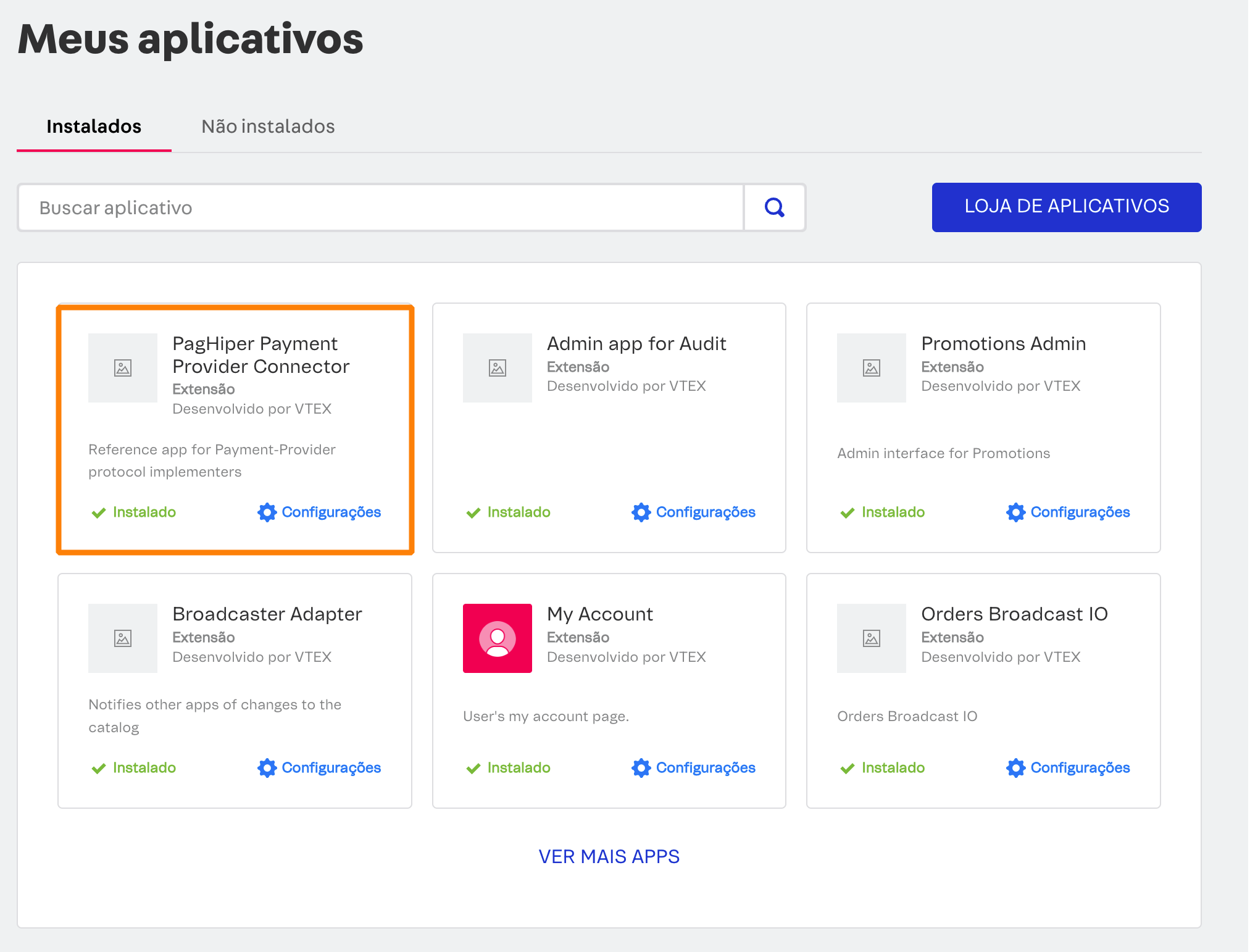Click 'Notifies other apps of changes' description
Viewport: 1250px width, 952px height.
point(215,716)
